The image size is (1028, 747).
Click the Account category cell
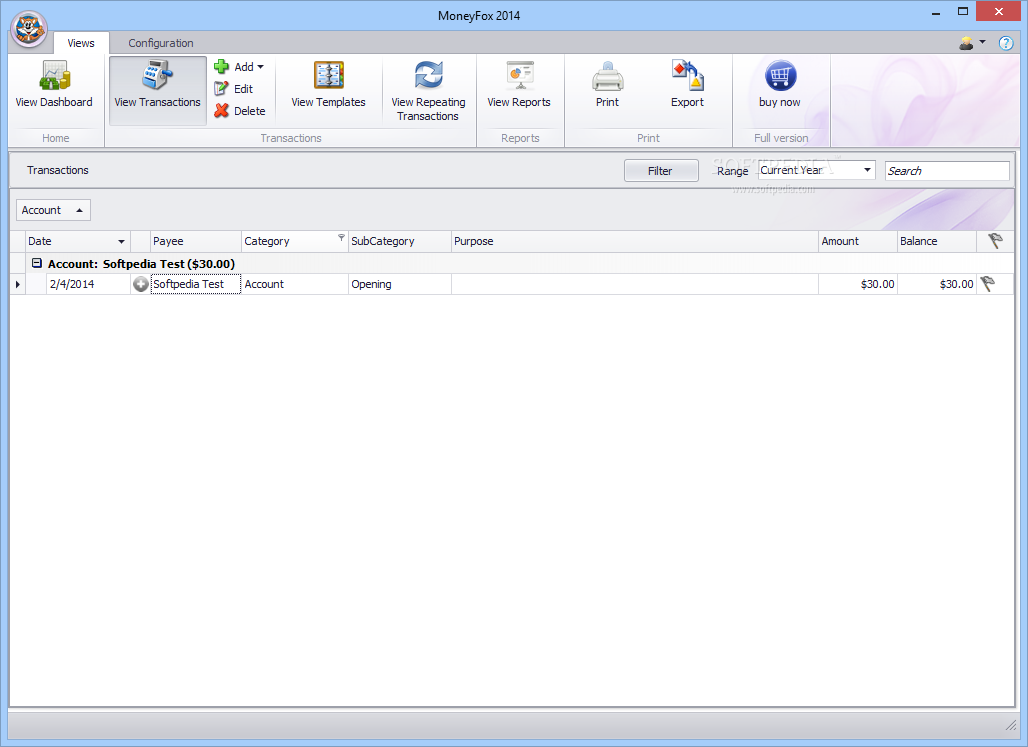(295, 284)
